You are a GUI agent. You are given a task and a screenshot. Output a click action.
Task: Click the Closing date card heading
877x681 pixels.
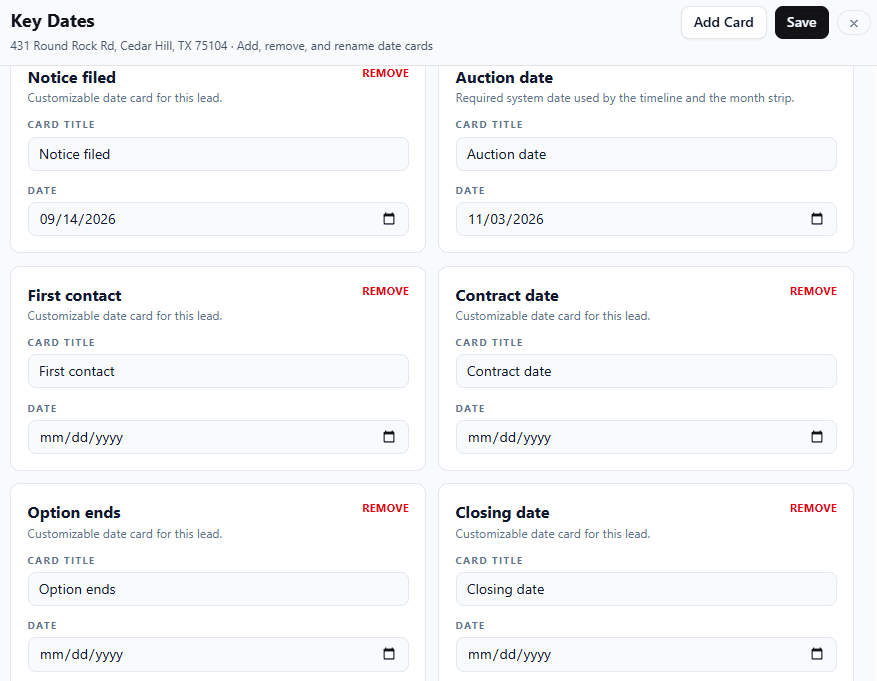click(x=502, y=513)
